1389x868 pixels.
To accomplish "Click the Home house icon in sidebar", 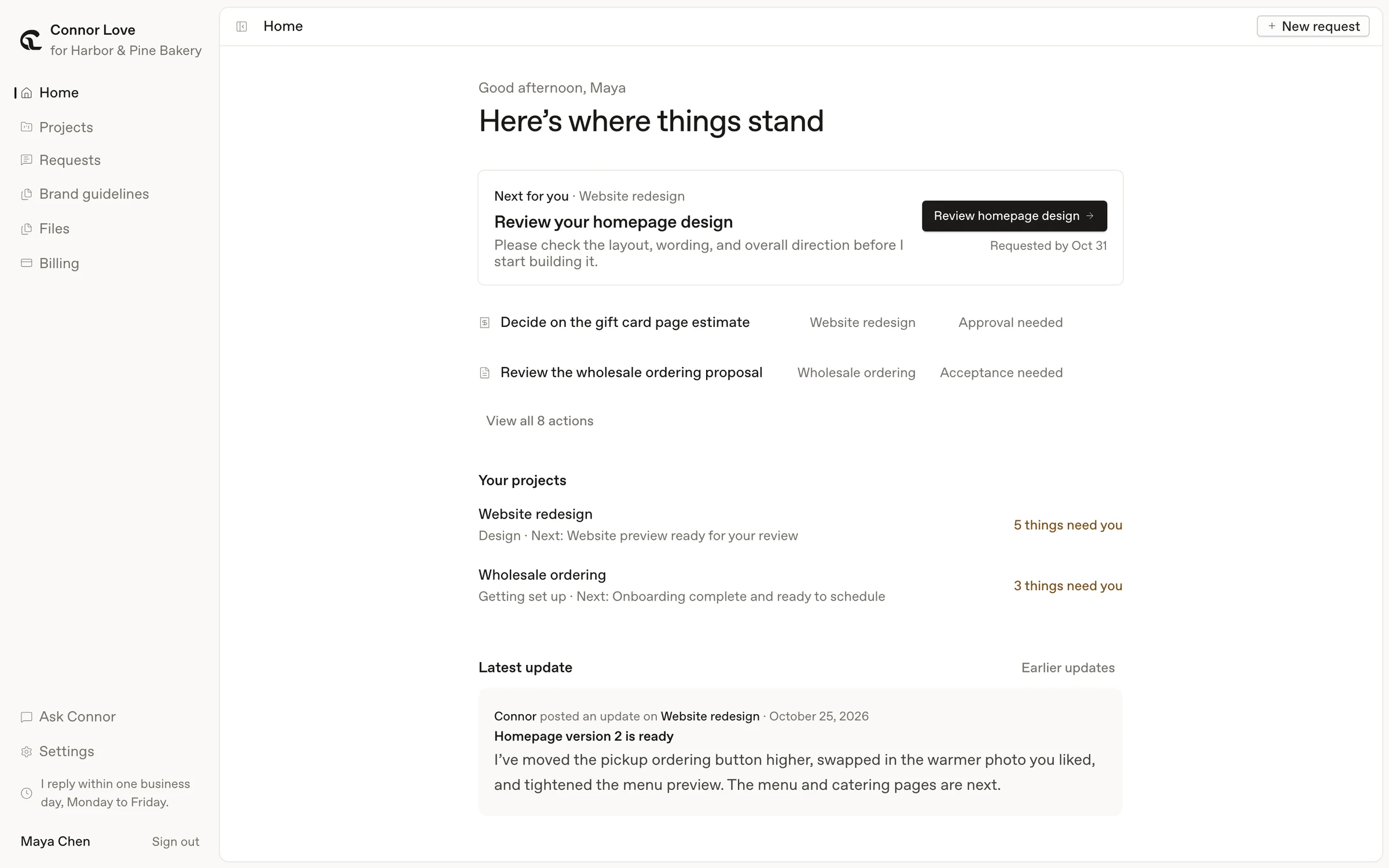I will (x=27, y=93).
